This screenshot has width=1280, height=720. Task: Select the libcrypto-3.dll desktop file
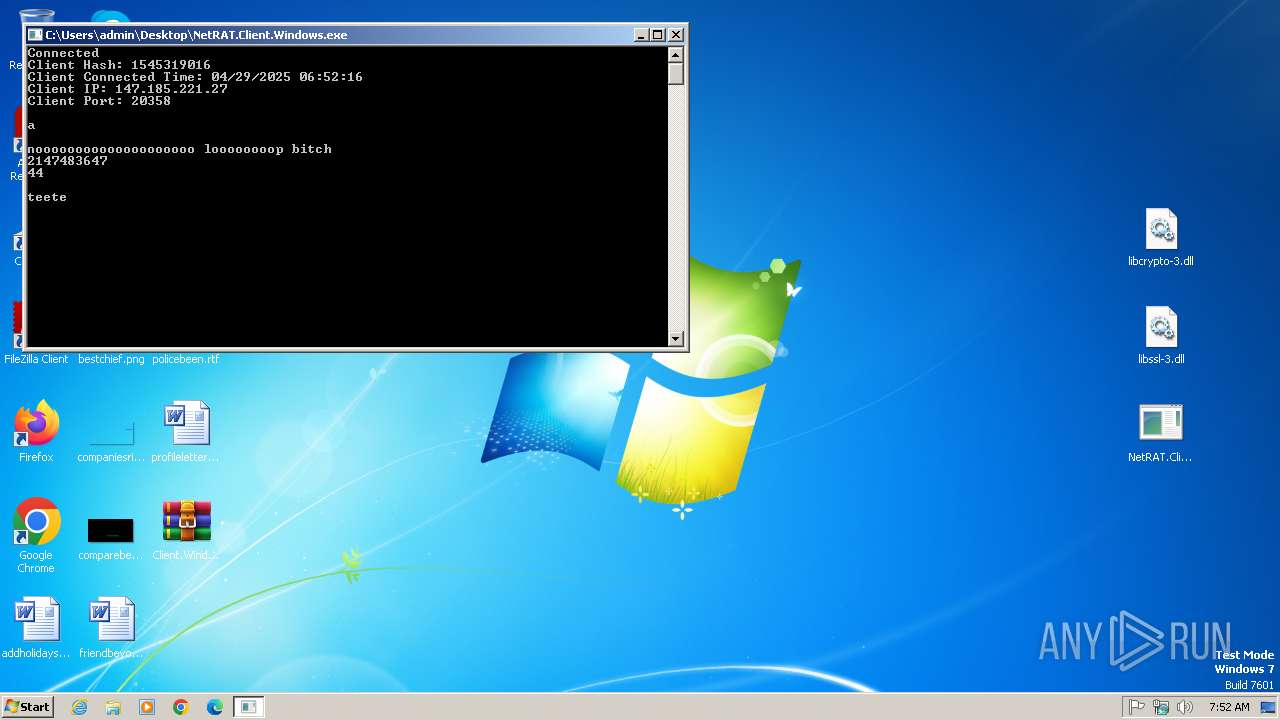point(1161,238)
